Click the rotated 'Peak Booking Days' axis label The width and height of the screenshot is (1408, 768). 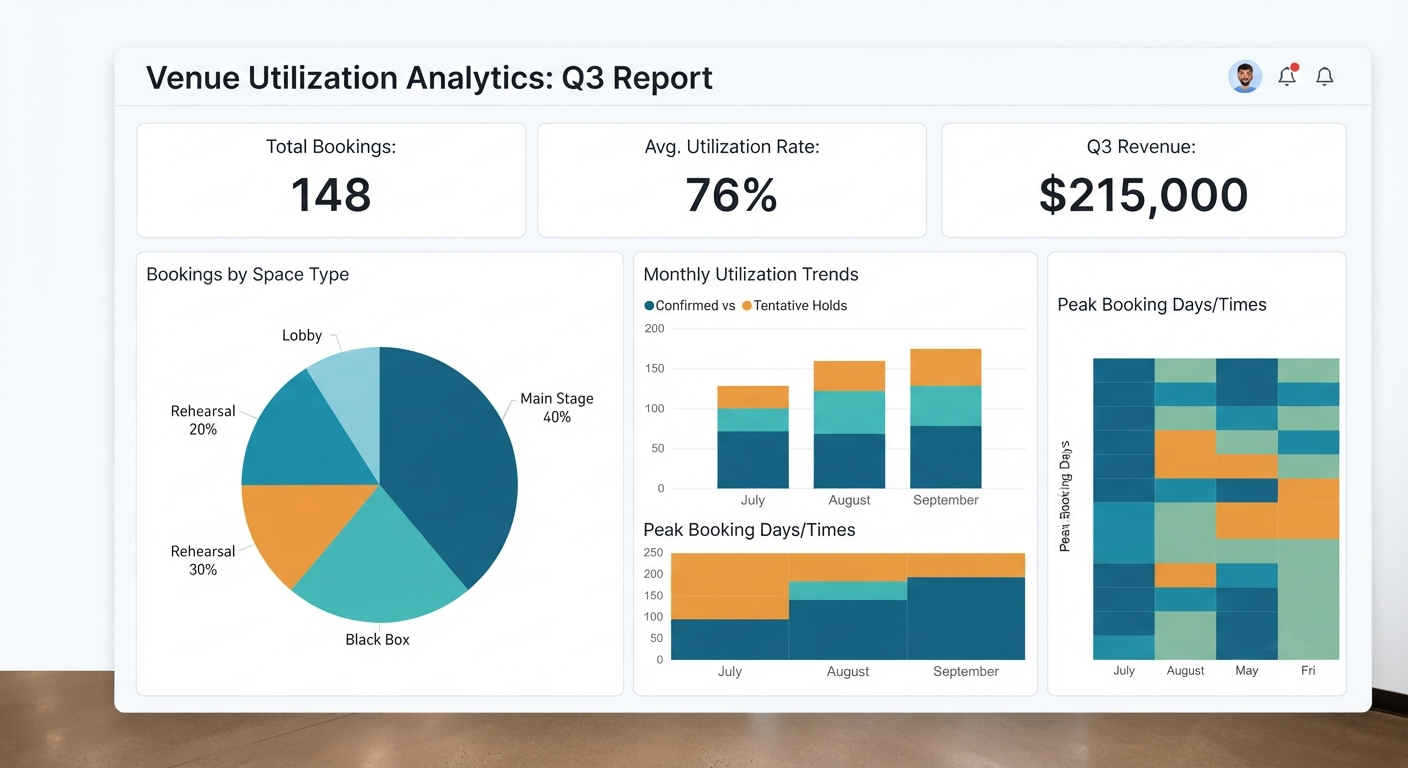pyautogui.click(x=1065, y=496)
